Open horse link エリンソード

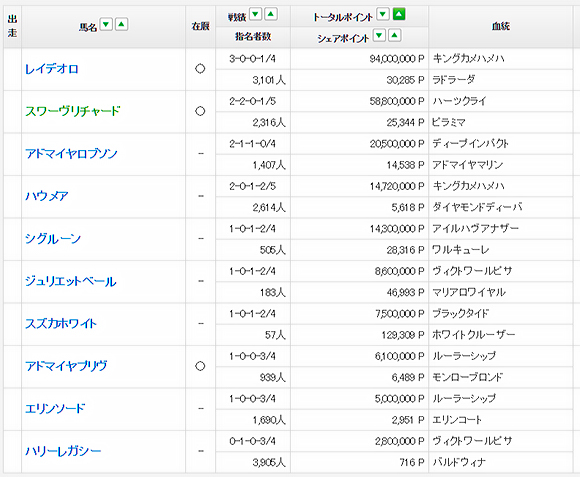pos(55,409)
